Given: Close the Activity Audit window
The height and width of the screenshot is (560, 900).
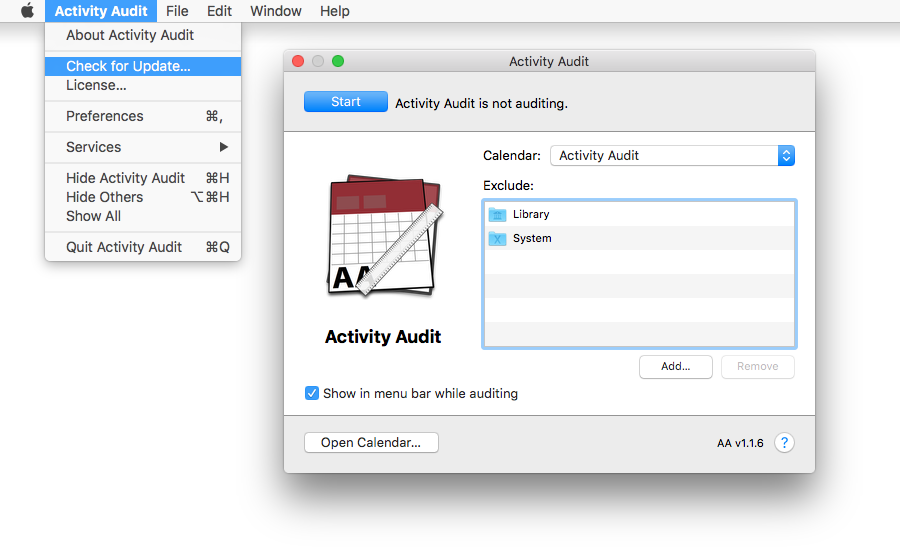Looking at the screenshot, I should 298,61.
